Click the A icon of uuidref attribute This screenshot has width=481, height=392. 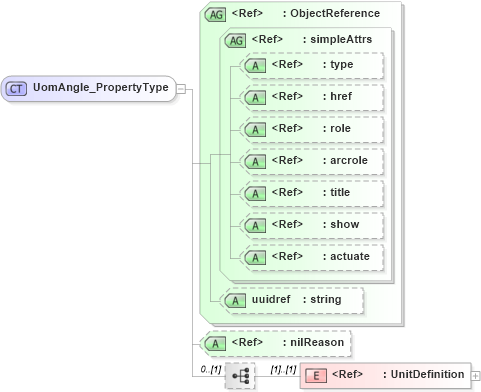(236, 301)
